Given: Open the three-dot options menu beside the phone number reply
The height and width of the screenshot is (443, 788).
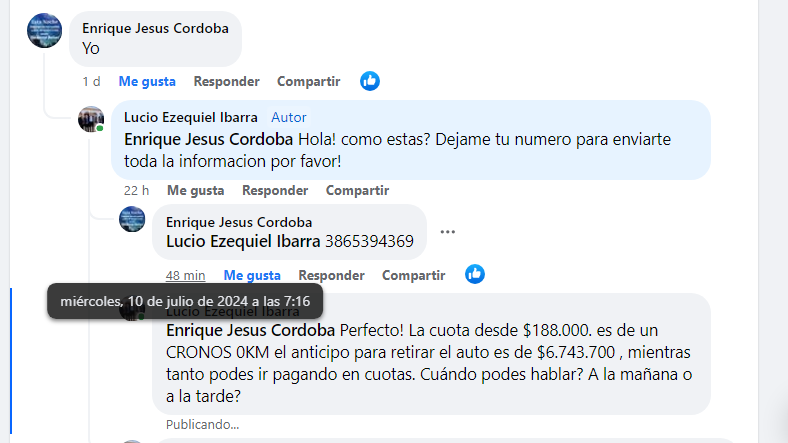Looking at the screenshot, I should click(448, 232).
